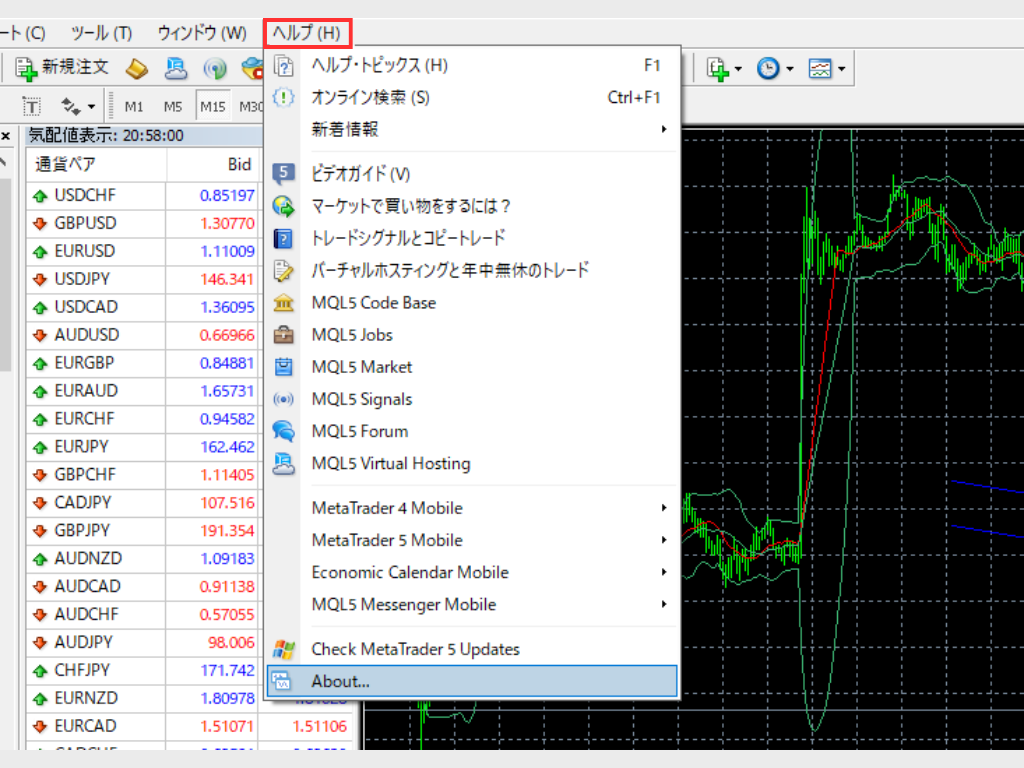The height and width of the screenshot is (768, 1024).
Task: Select バーチャルホスティングと年中無休のトレード entry
Action: point(472,270)
